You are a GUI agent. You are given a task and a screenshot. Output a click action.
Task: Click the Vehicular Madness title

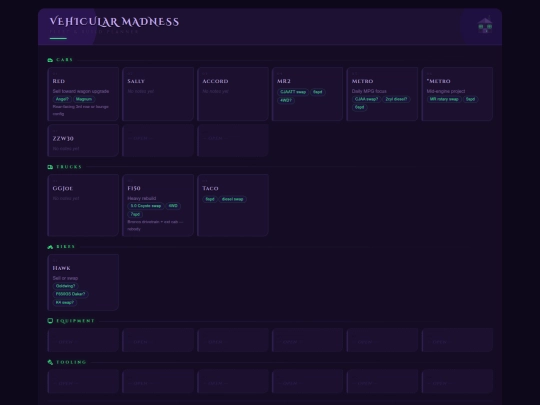pyautogui.click(x=114, y=22)
